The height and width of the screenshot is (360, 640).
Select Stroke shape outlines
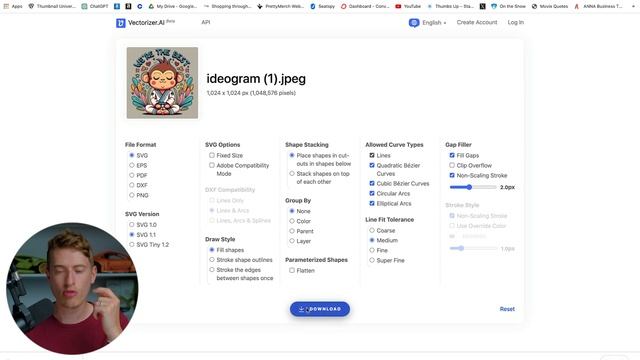tap(212, 260)
